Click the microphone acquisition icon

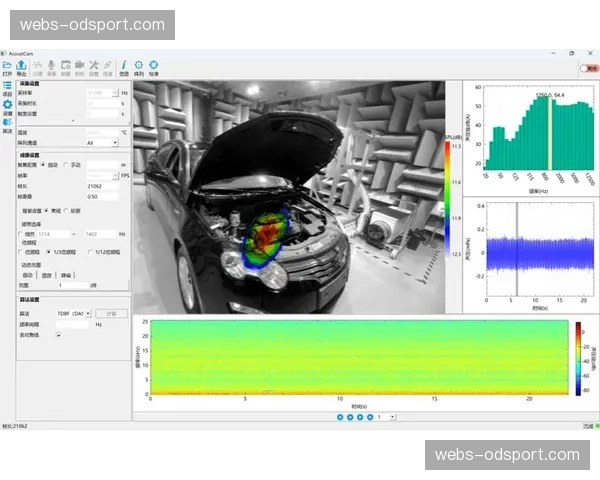coord(51,65)
